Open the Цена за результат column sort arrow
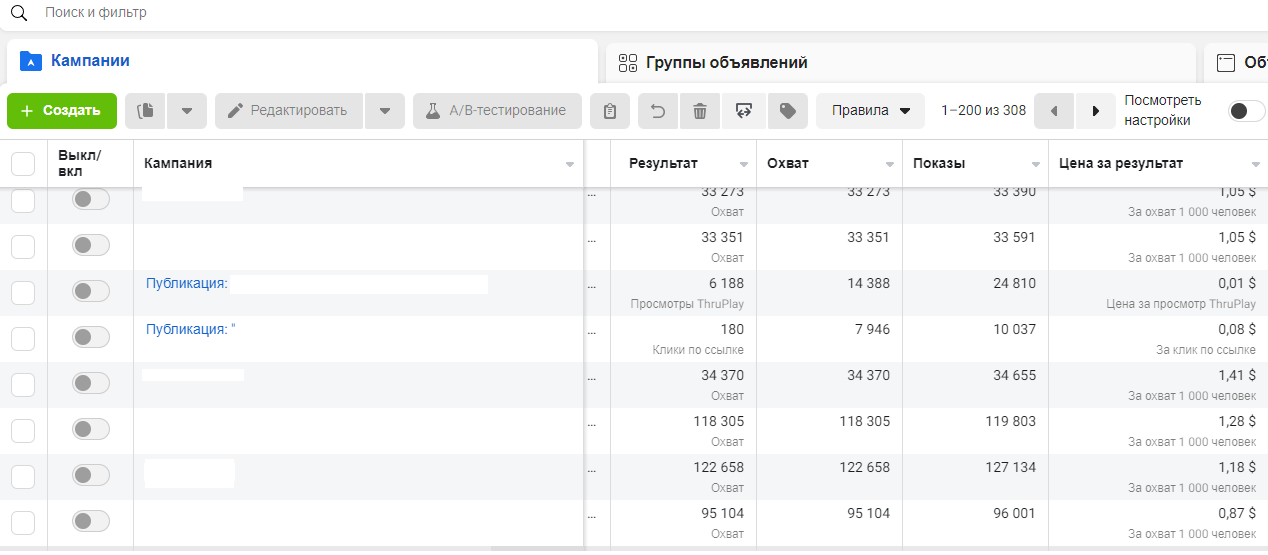The height and width of the screenshot is (555, 1268). tap(1256, 164)
